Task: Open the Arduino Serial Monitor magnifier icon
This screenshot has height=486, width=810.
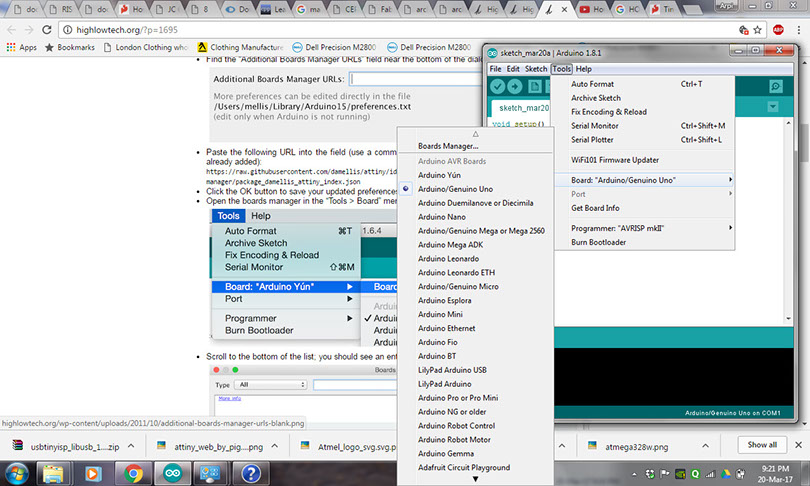Action: coord(775,86)
